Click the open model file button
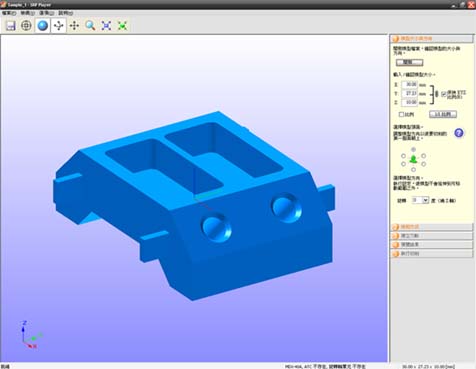This screenshot has height=369, width=476. click(410, 62)
